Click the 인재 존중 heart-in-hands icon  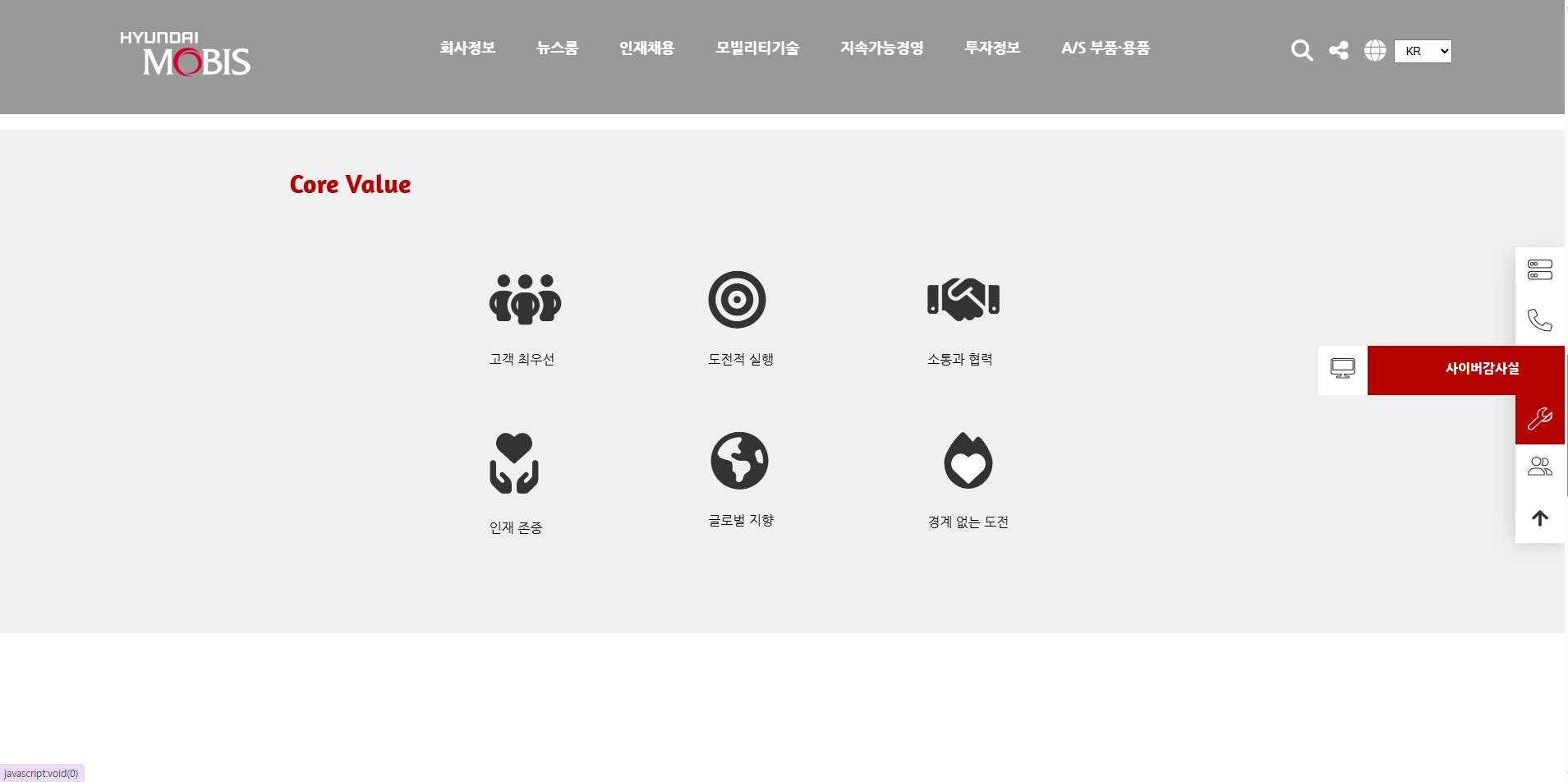click(x=515, y=461)
